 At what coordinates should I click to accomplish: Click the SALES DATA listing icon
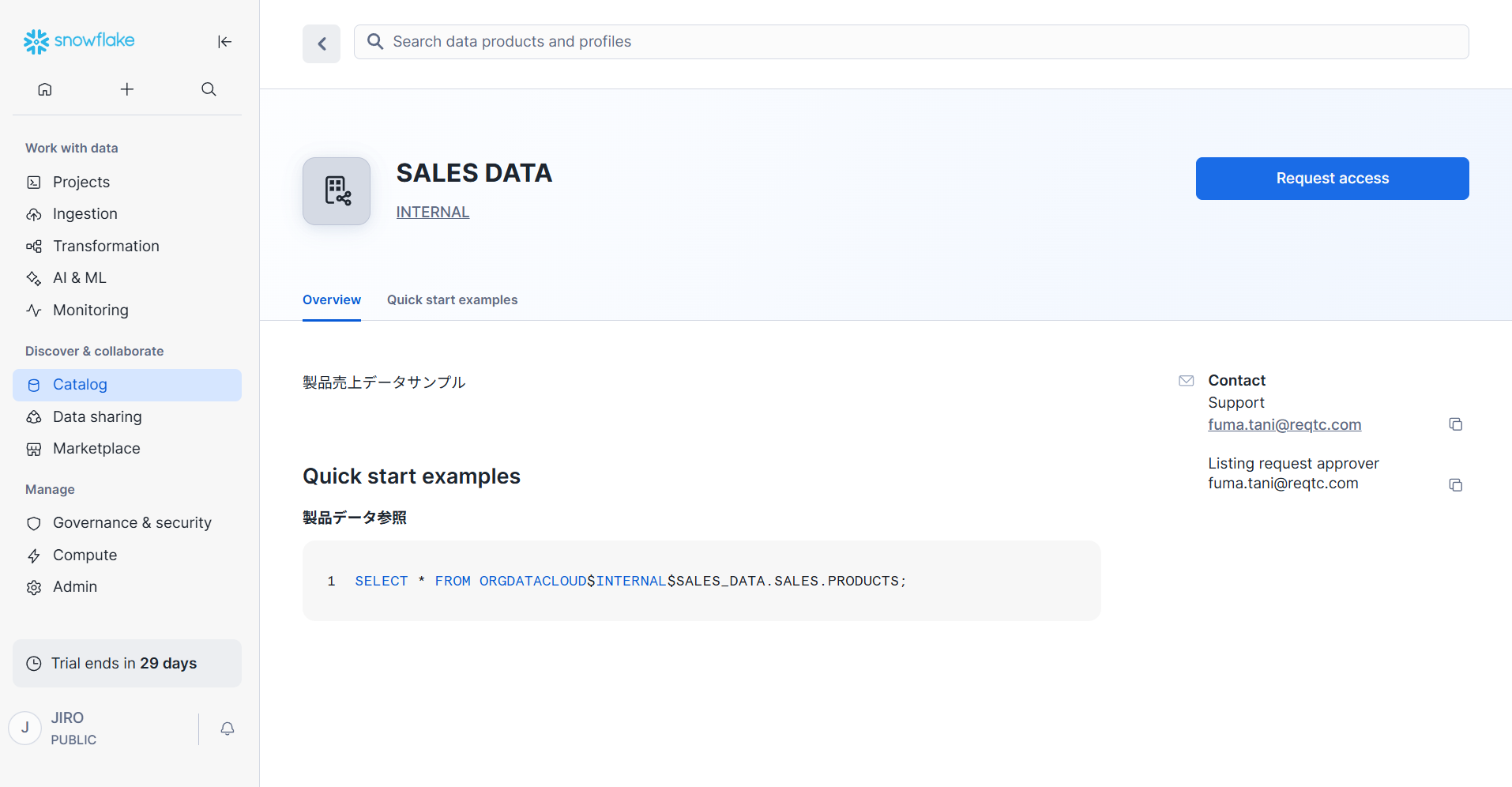(337, 191)
